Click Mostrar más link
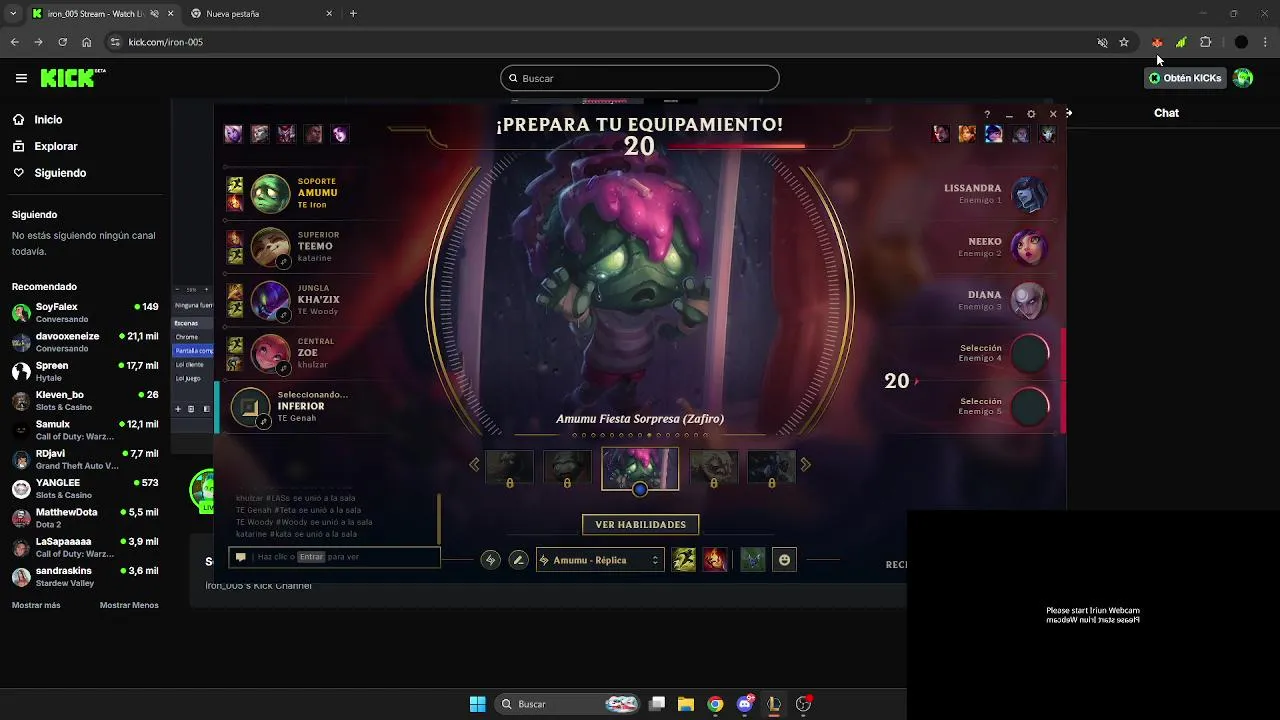Viewport: 1280px width, 720px height. click(36, 605)
